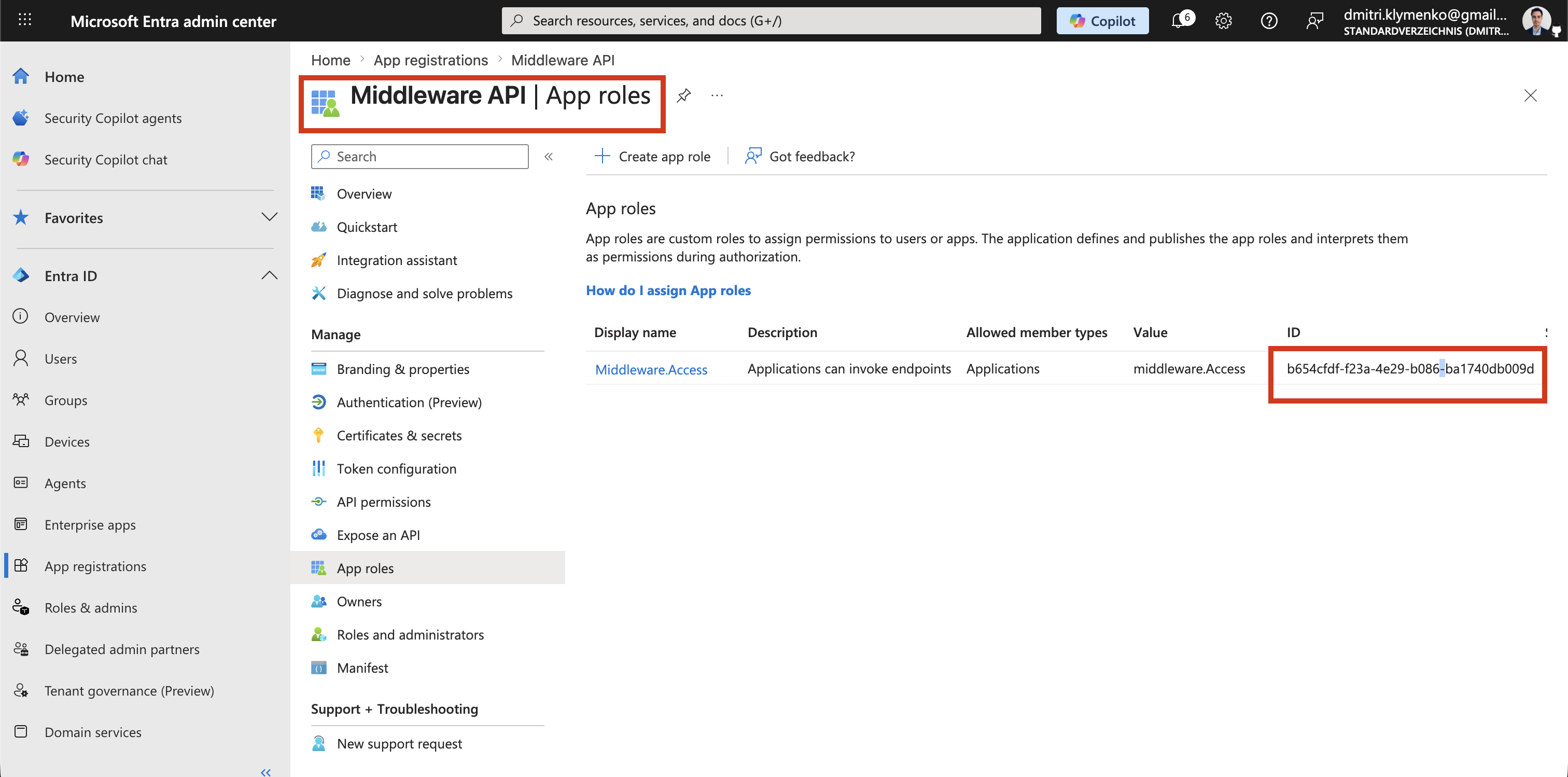Image resolution: width=1568 pixels, height=777 pixels.
Task: Open the app launcher waffle icon
Action: point(24,20)
